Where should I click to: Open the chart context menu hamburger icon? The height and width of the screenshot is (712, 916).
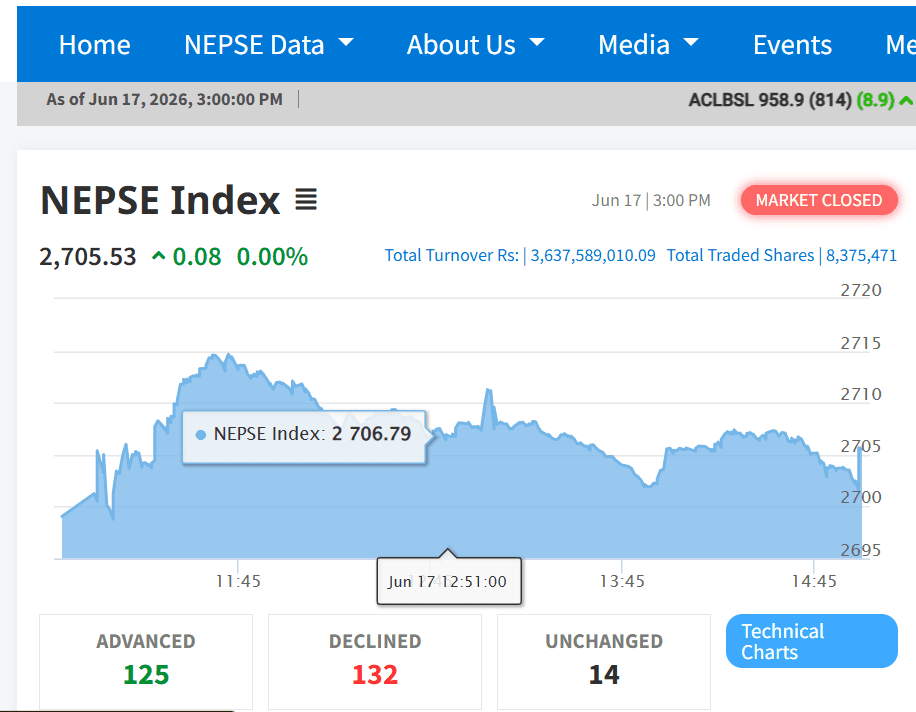[306, 200]
